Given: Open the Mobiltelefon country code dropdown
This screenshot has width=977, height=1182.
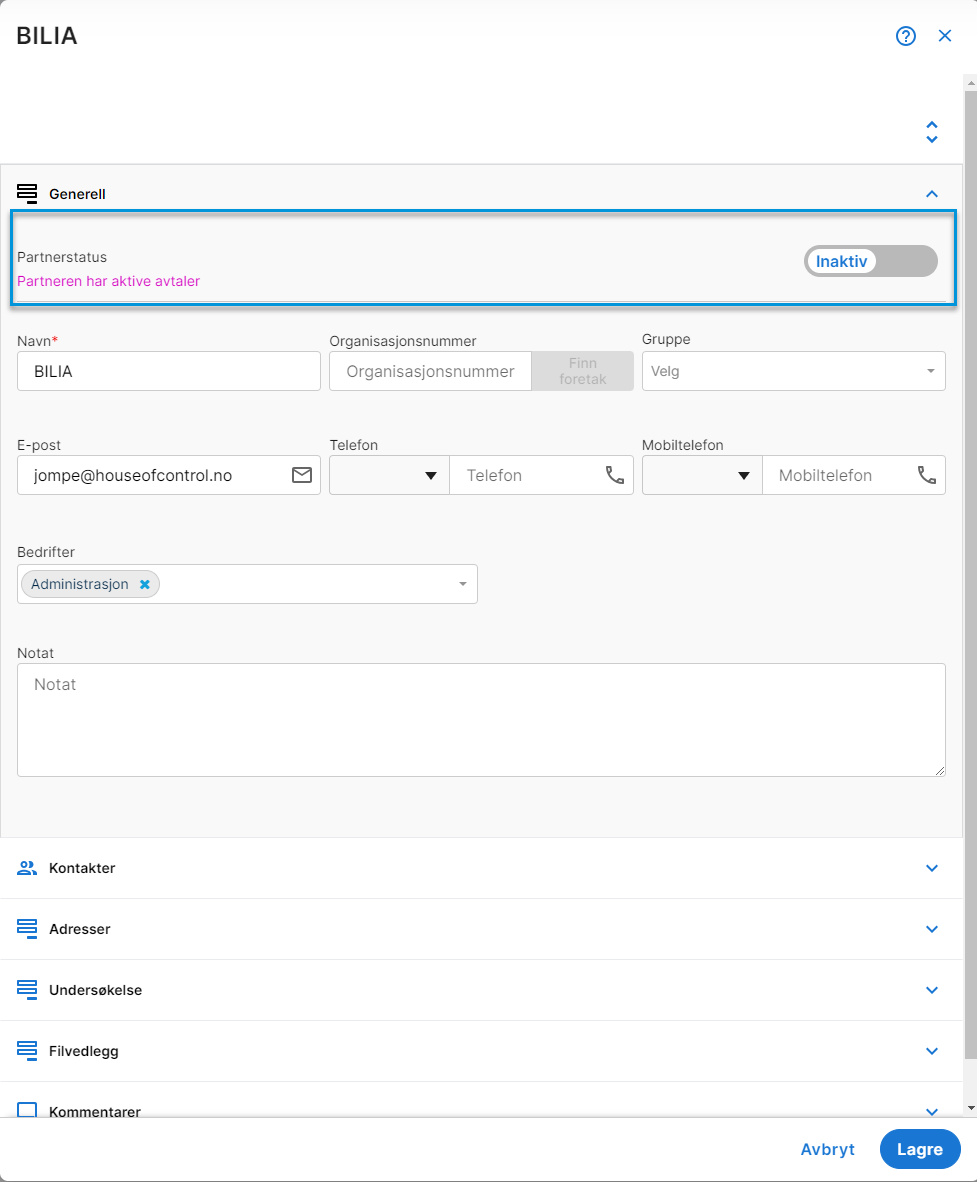Looking at the screenshot, I should [x=702, y=475].
